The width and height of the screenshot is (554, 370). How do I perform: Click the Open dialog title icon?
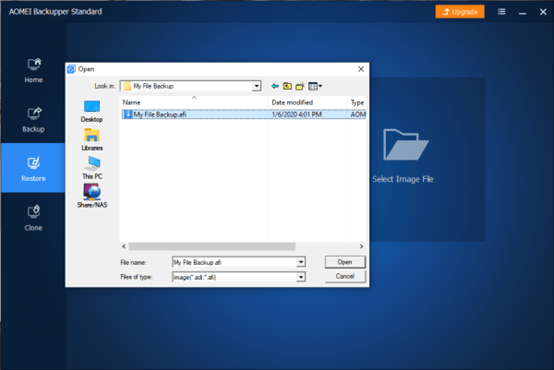[x=71, y=69]
